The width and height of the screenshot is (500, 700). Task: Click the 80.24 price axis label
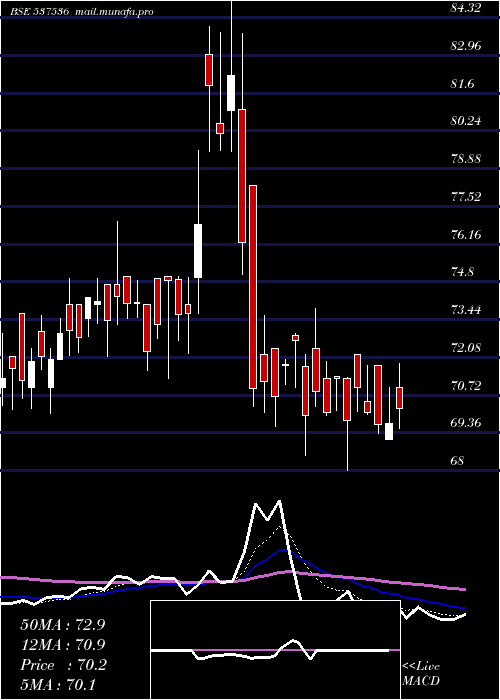point(466,121)
